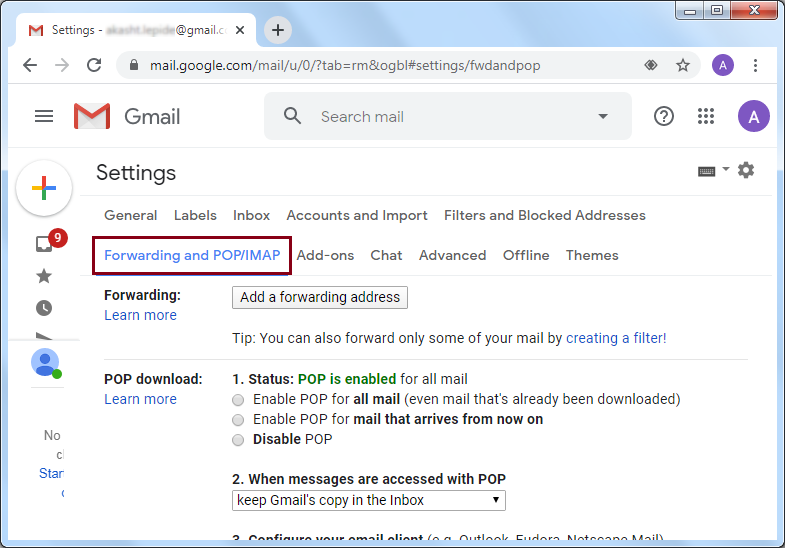The image size is (785, 548).
Task: Open Chrome profile avatar in toolbar
Action: tap(723, 65)
